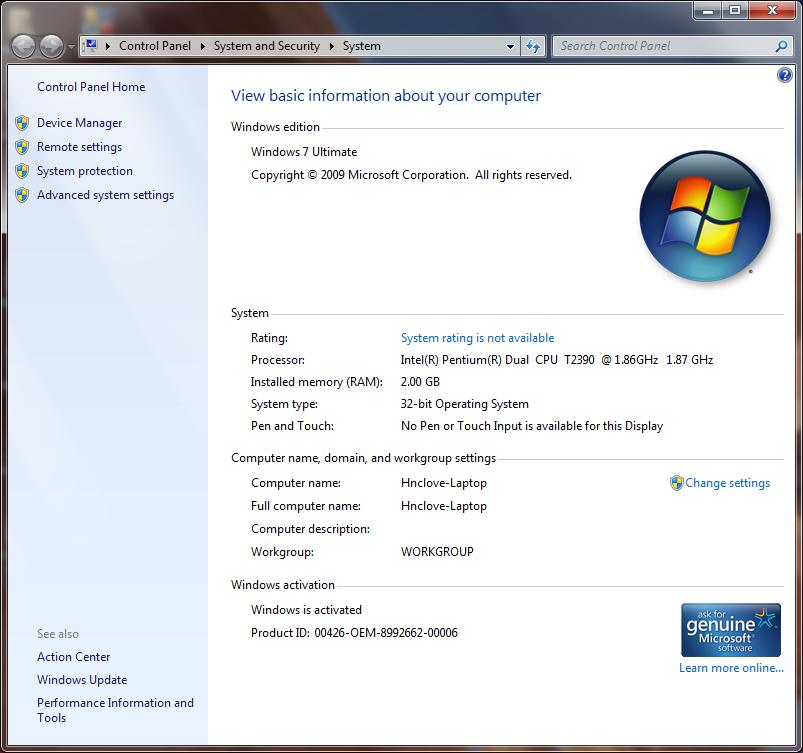Click the Copyright 2009 Microsoft Corporation text
Viewport: 803px width, 753px height.
pos(411,175)
